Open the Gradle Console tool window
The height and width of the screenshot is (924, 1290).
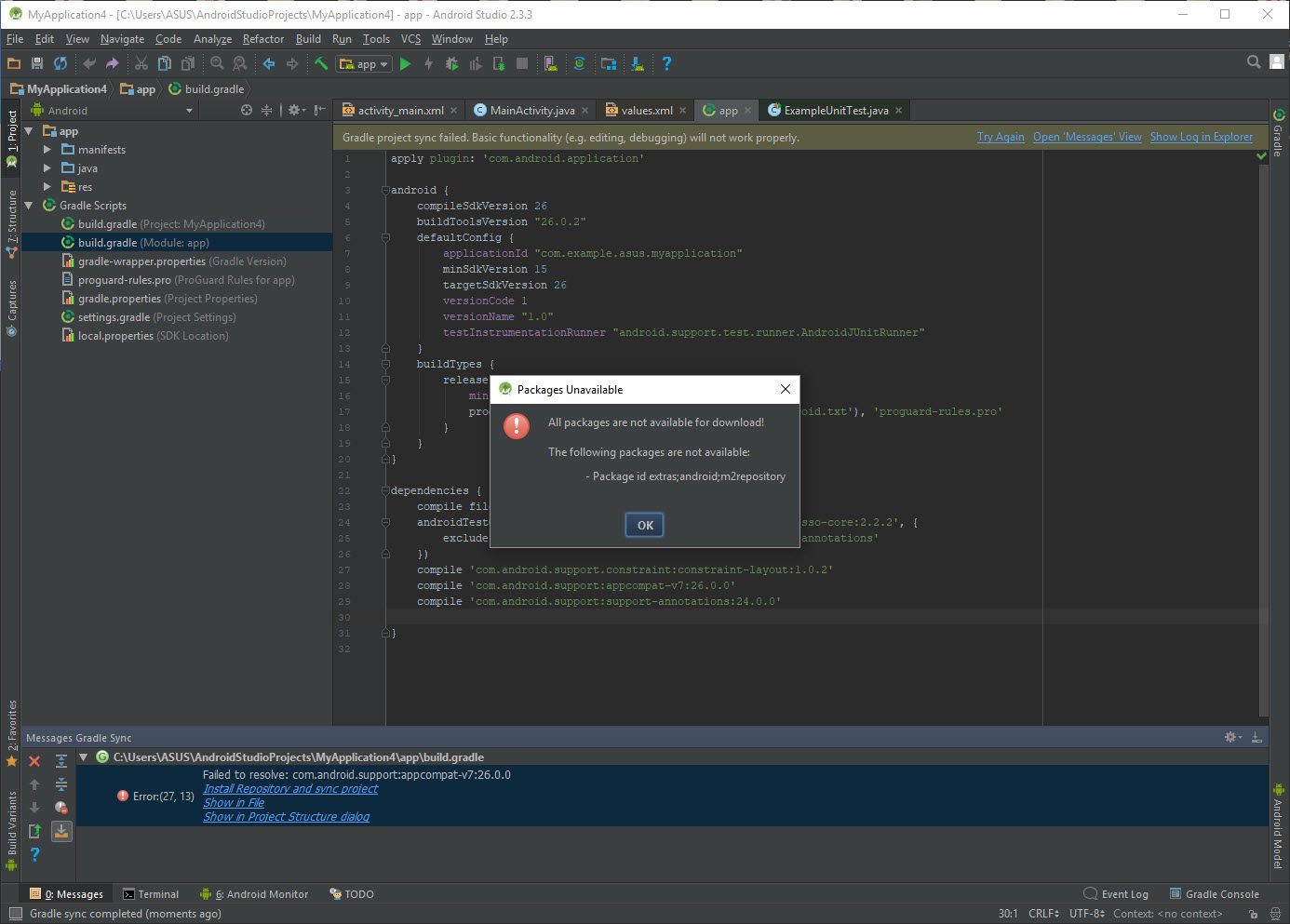click(x=1215, y=894)
